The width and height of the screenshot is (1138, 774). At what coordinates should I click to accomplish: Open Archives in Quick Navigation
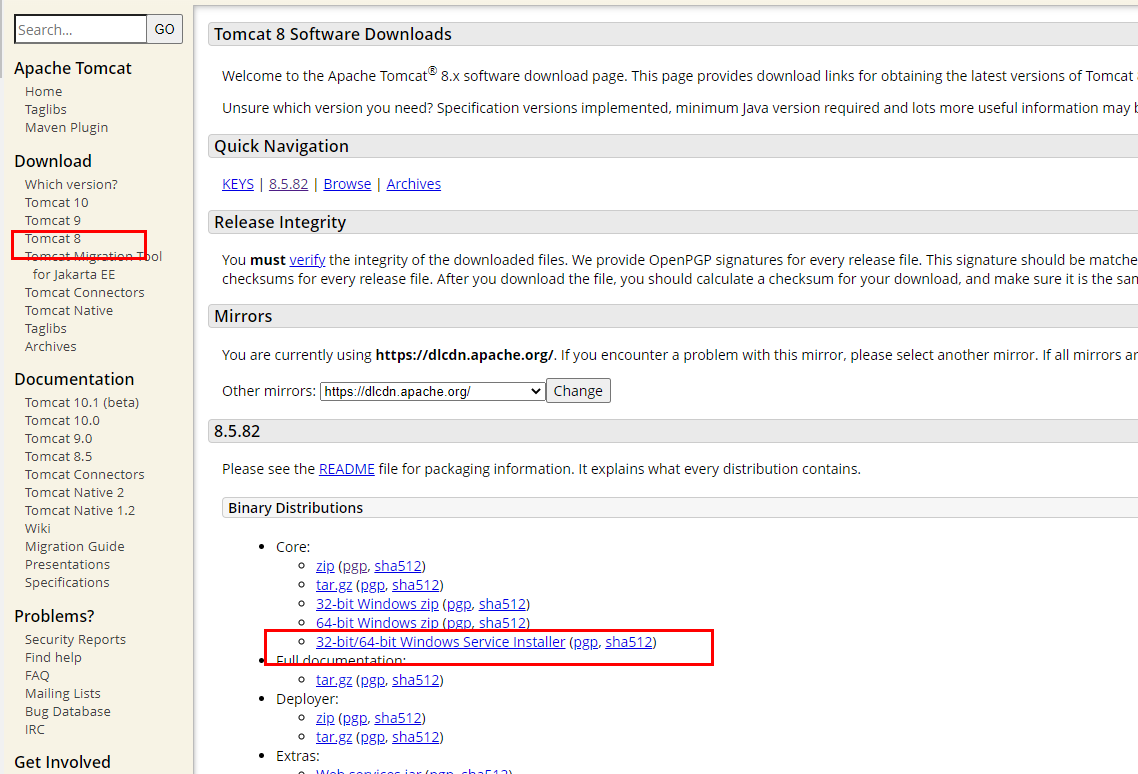(414, 184)
